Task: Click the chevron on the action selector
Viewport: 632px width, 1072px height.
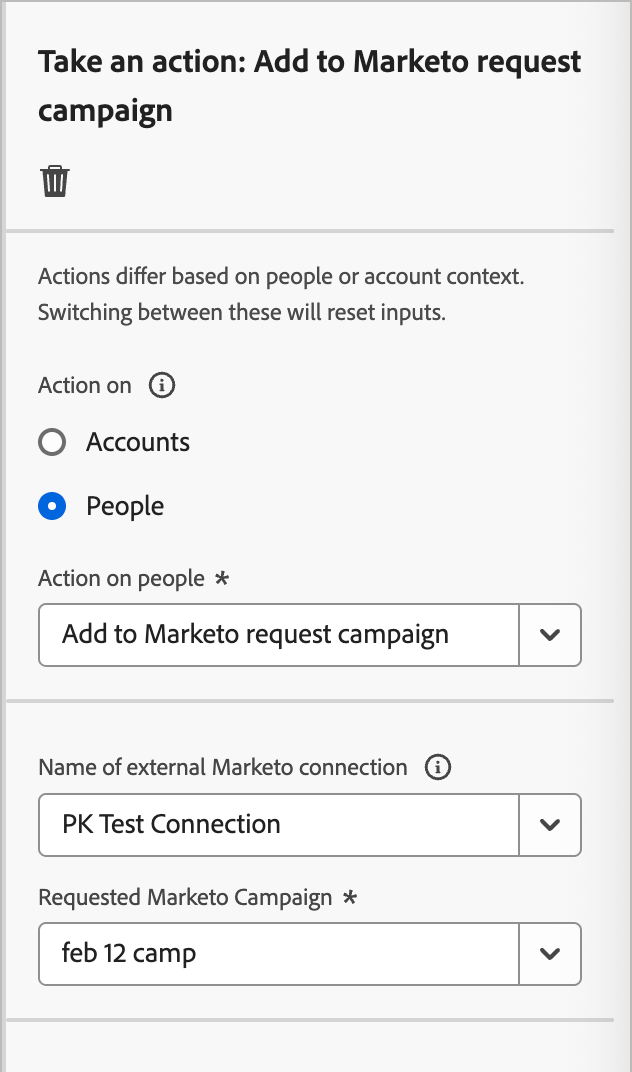Action: (x=550, y=635)
